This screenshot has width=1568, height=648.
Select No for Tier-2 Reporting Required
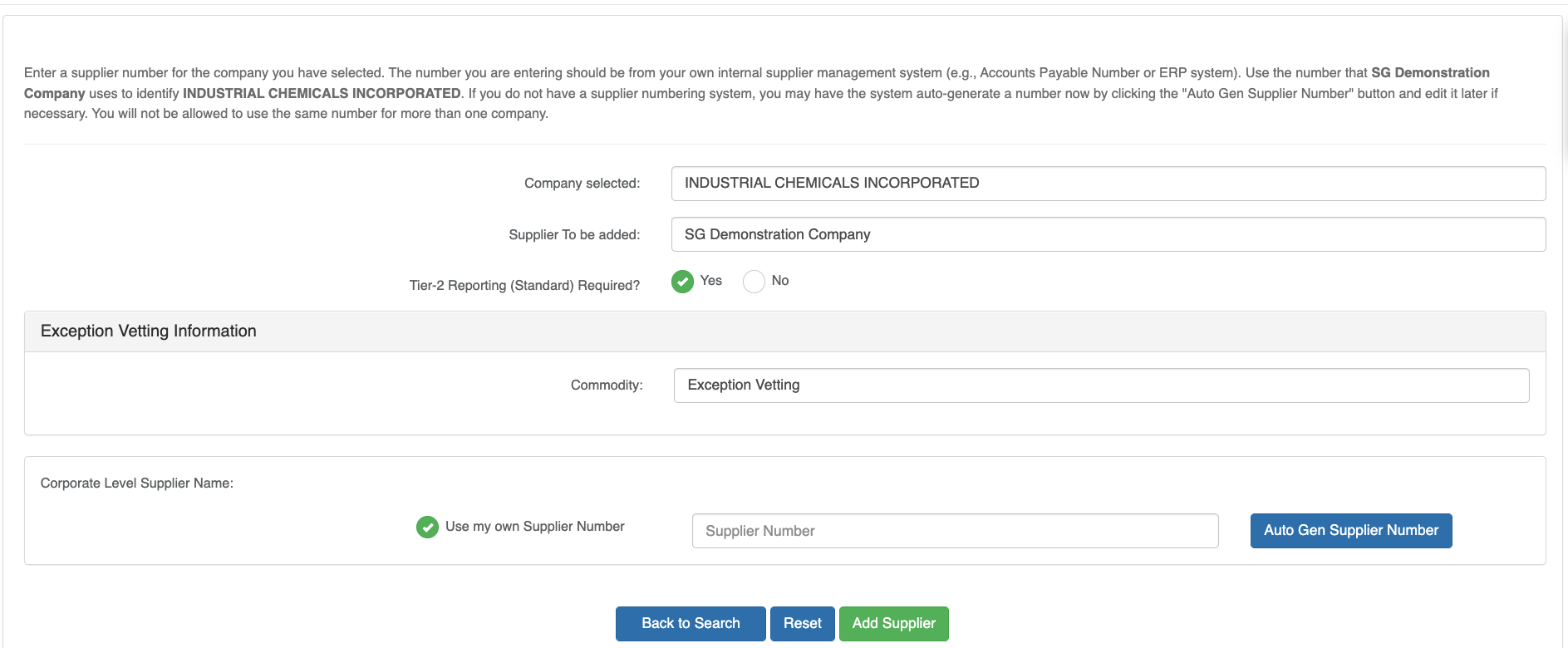(754, 282)
